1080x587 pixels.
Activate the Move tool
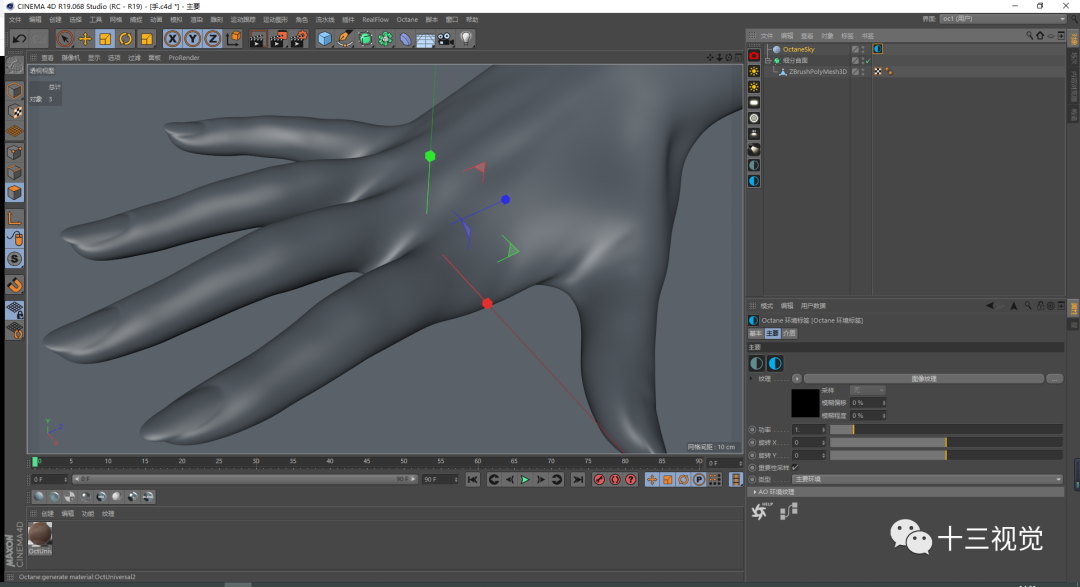click(85, 39)
